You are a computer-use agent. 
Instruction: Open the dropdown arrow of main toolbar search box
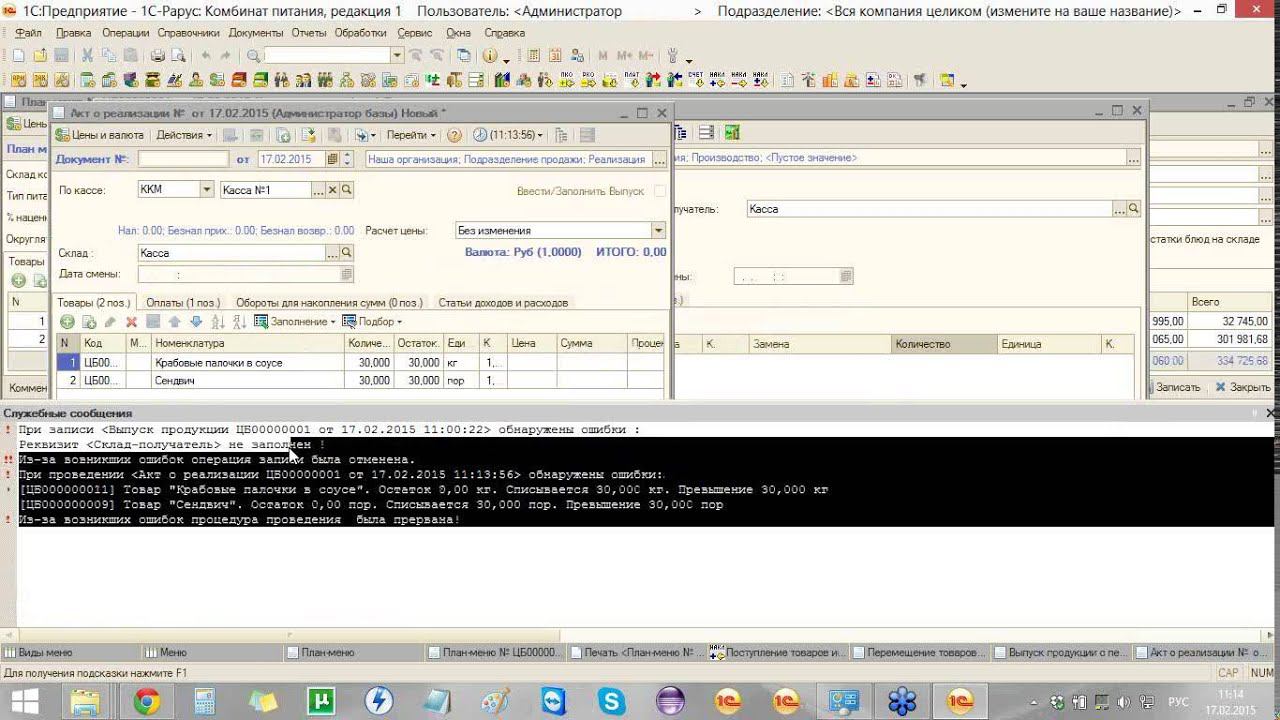[x=397, y=56]
